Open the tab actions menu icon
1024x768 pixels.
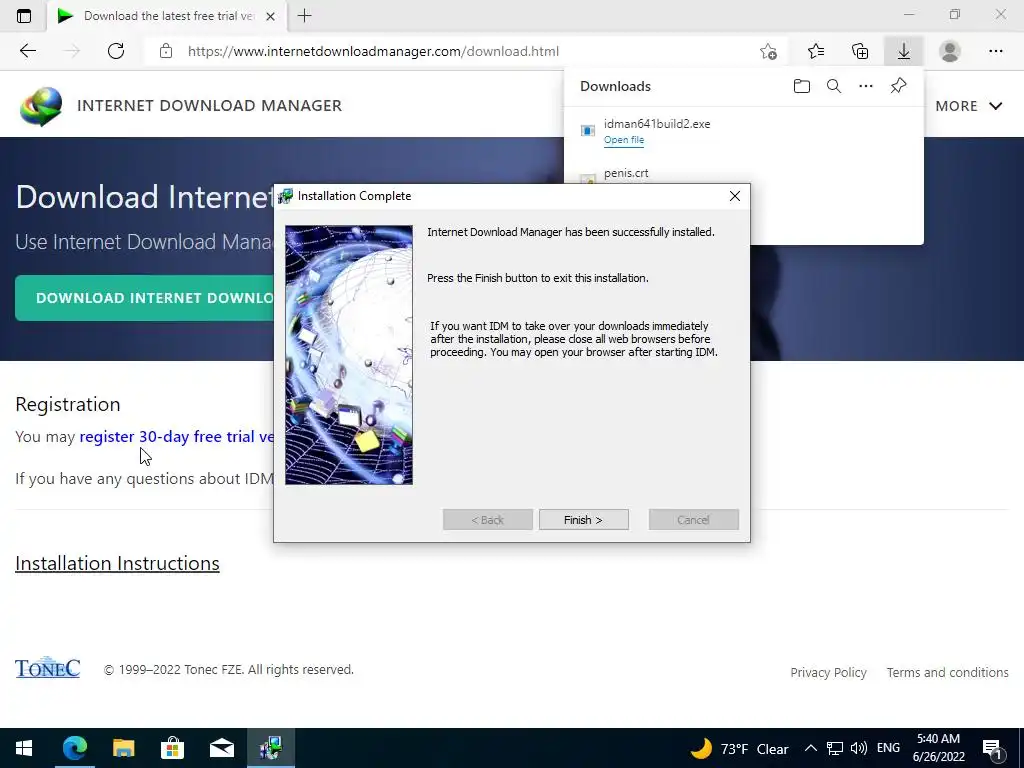[24, 16]
